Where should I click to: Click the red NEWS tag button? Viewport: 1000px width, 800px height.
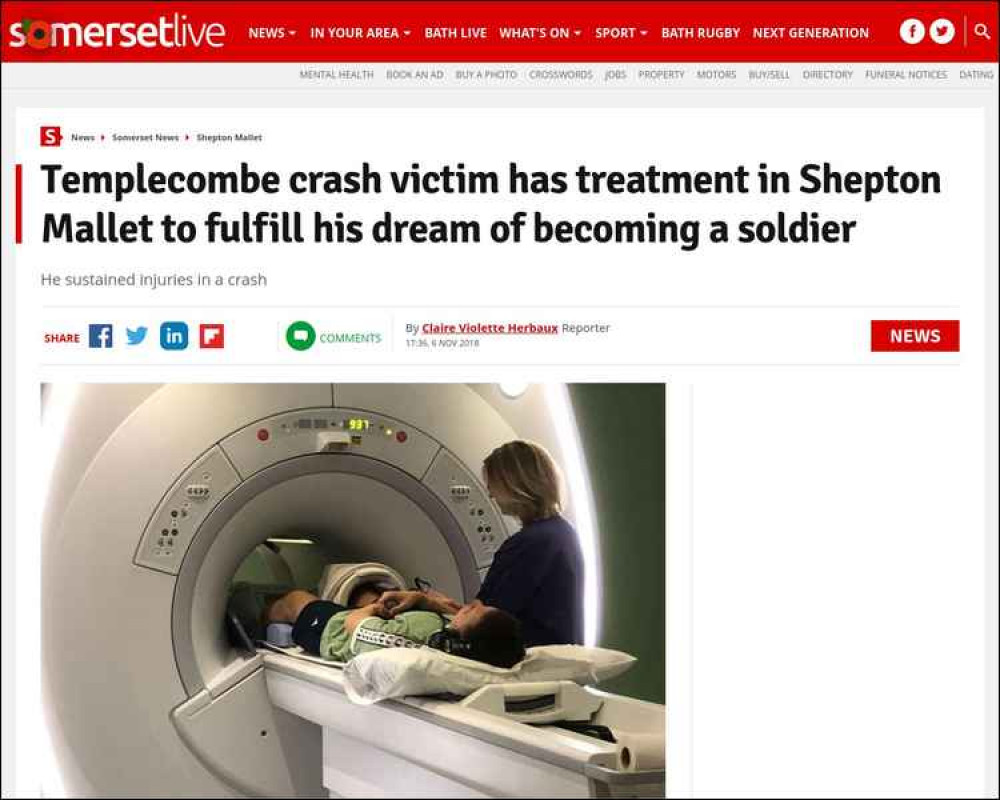915,336
